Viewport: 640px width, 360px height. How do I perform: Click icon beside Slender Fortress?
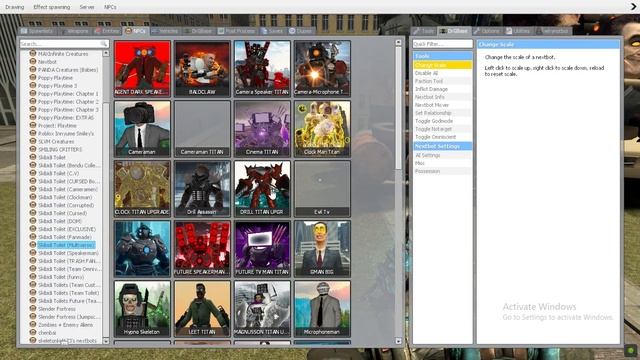(33, 309)
